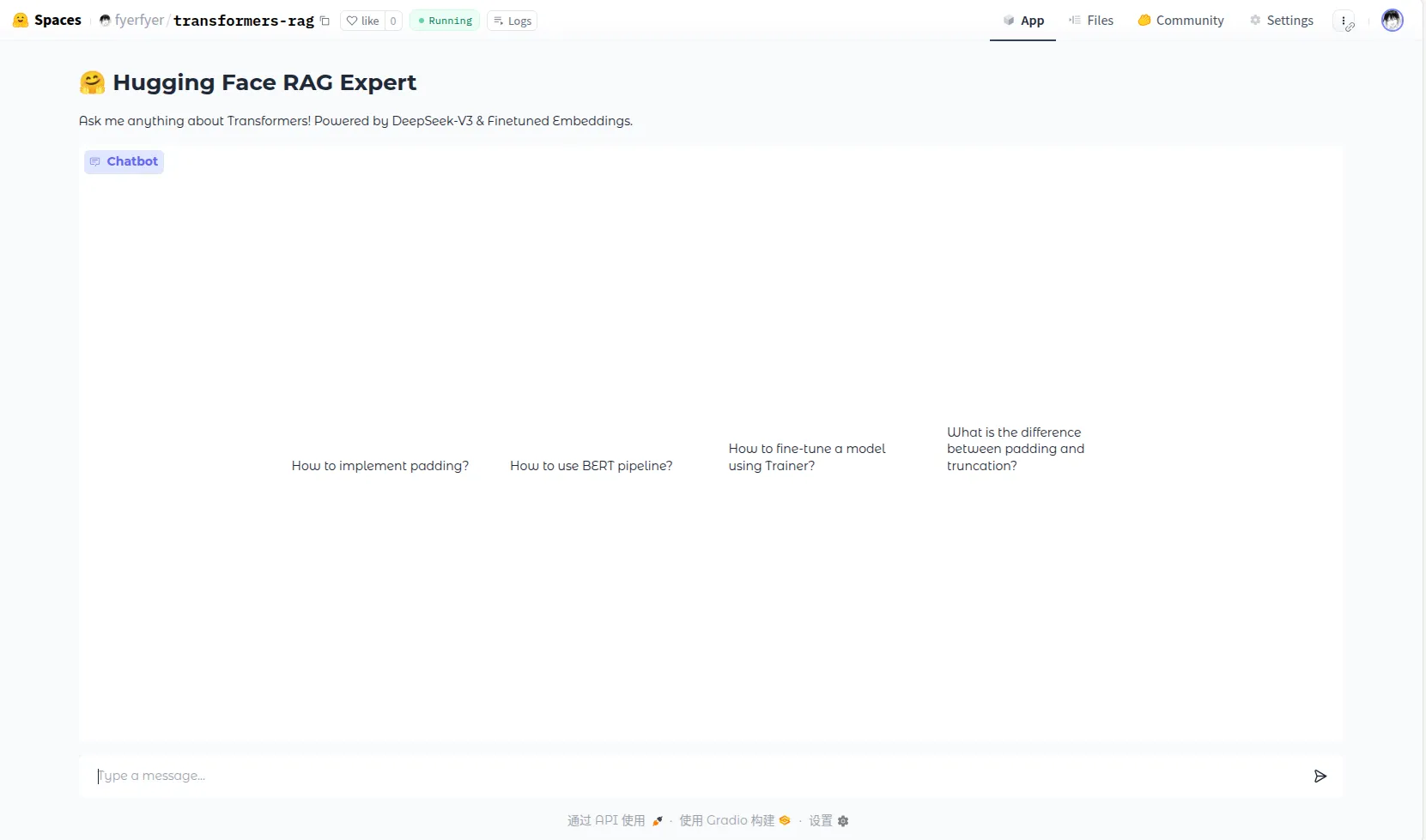Click the heart like button

(x=362, y=21)
